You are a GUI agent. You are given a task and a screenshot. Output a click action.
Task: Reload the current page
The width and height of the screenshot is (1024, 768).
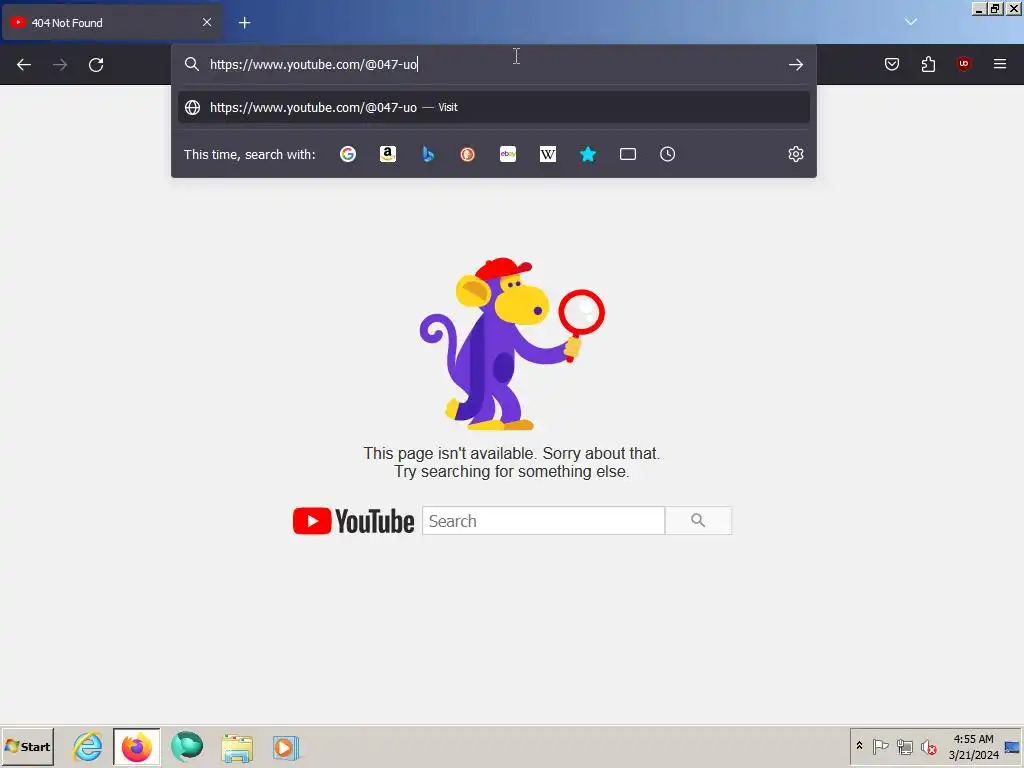(x=96, y=65)
